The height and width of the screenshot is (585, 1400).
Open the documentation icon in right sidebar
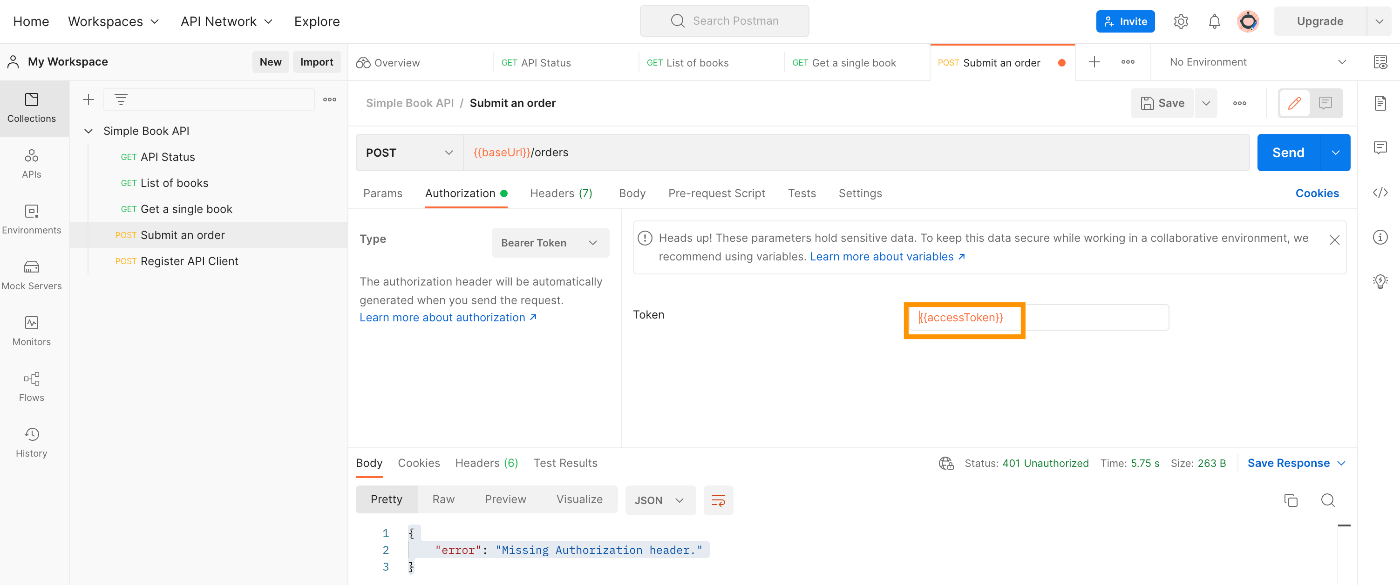[x=1381, y=103]
